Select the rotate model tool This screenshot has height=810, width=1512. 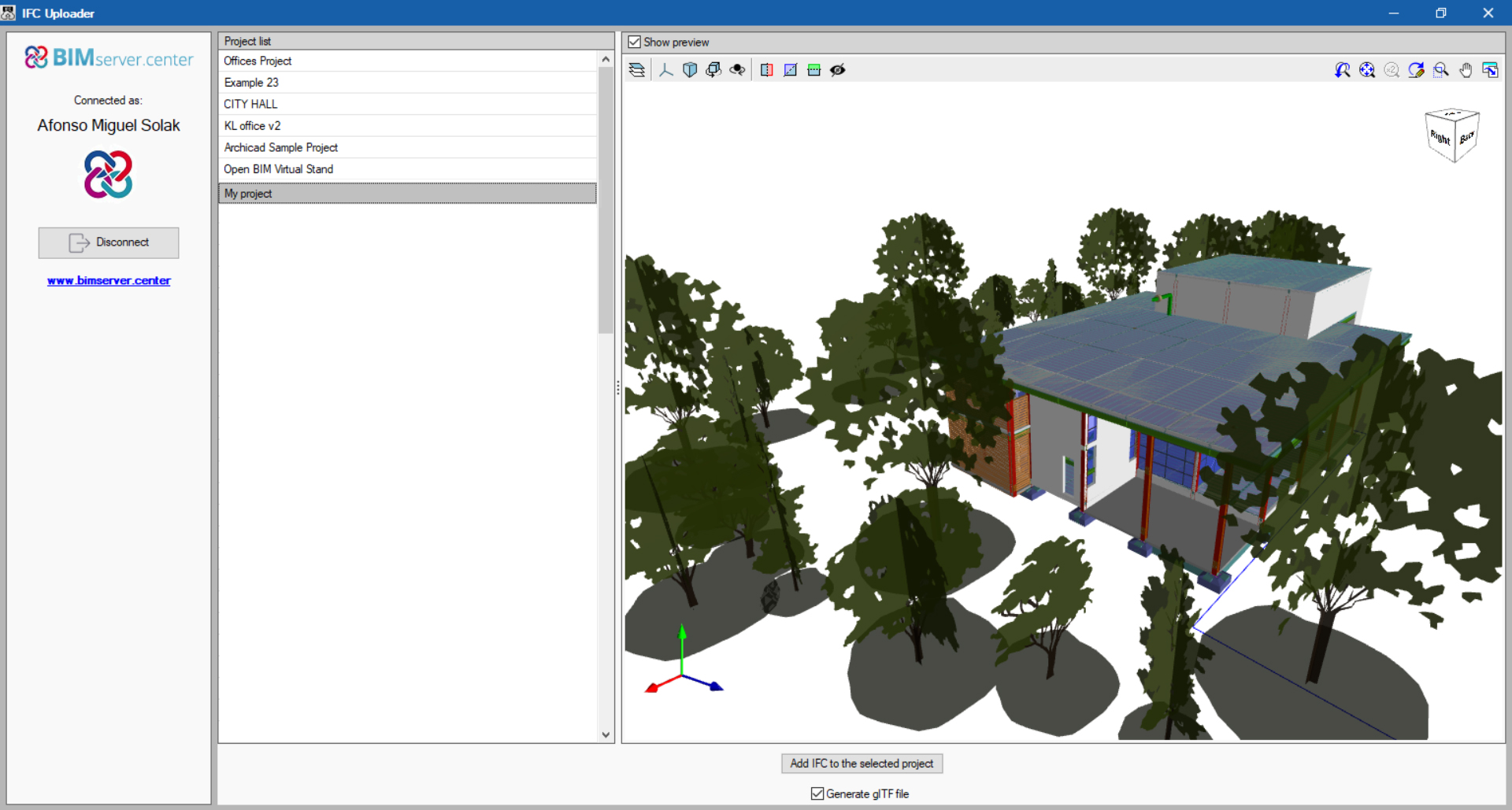click(713, 69)
